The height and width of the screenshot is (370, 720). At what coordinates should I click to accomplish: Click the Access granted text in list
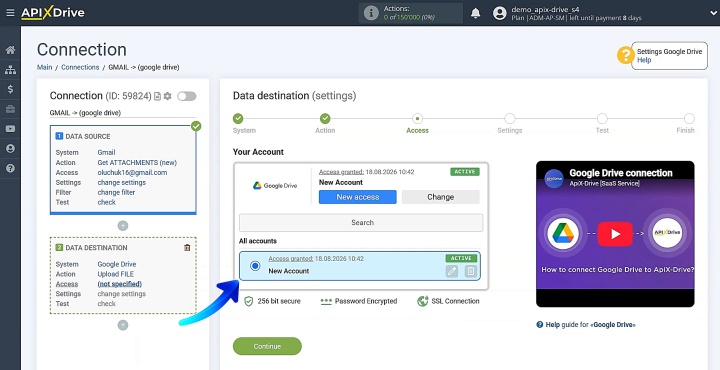[x=291, y=258]
